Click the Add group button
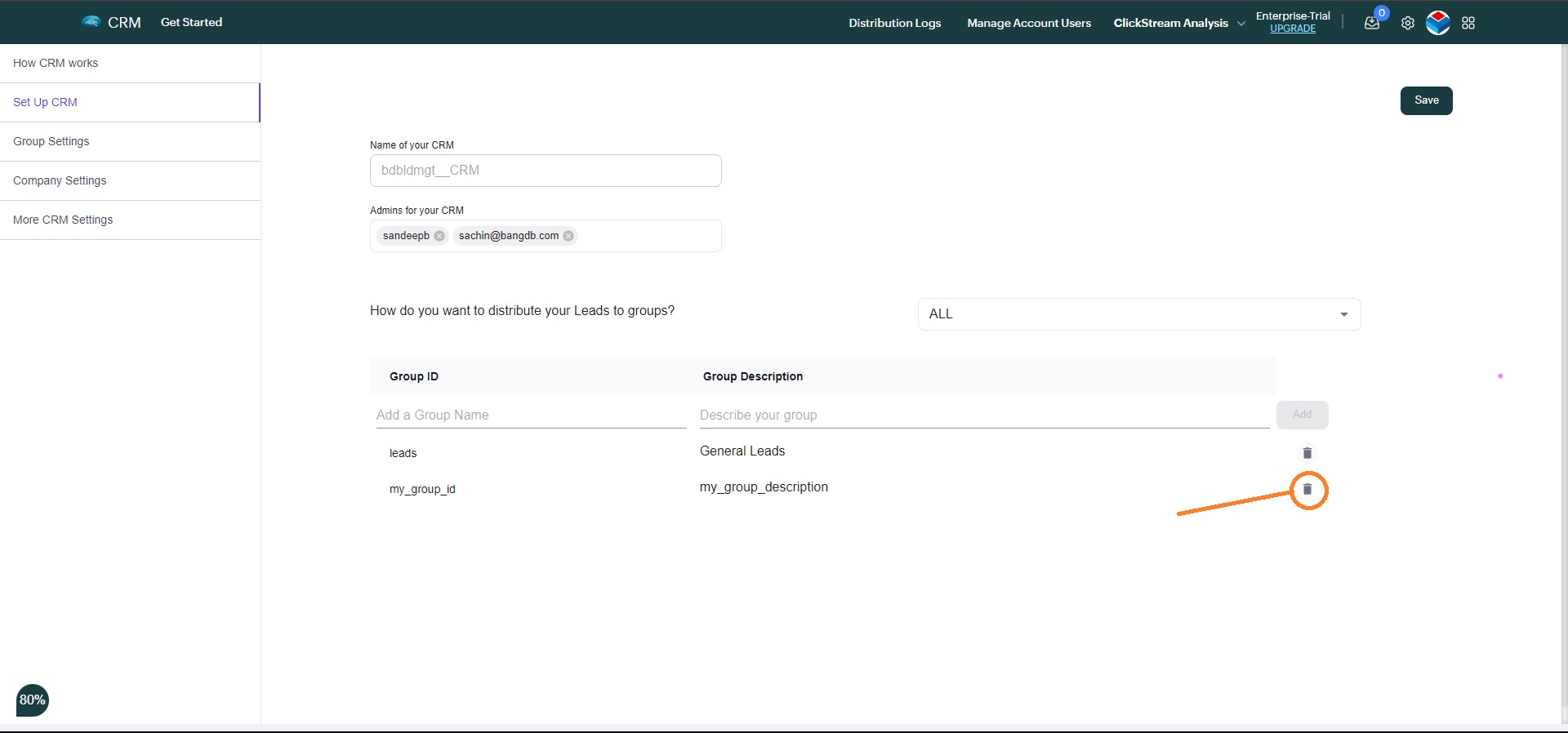 [x=1302, y=415]
